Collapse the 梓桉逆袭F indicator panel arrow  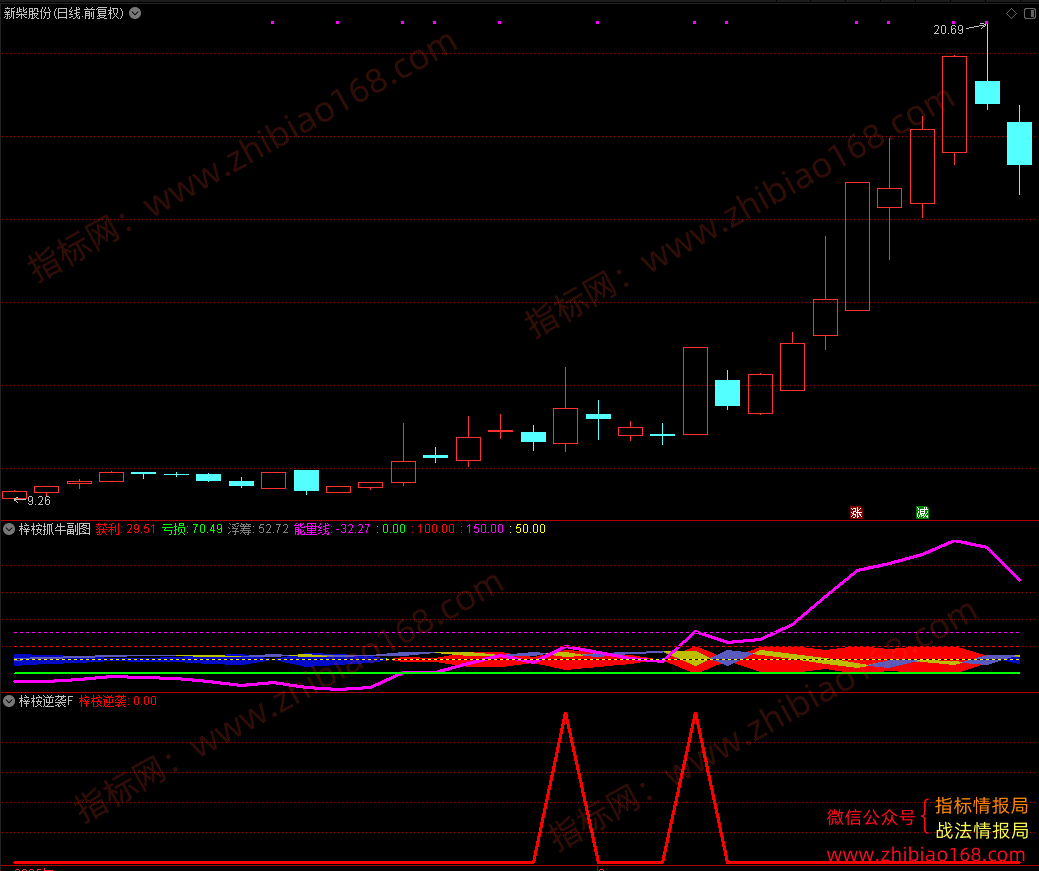[x=9, y=701]
